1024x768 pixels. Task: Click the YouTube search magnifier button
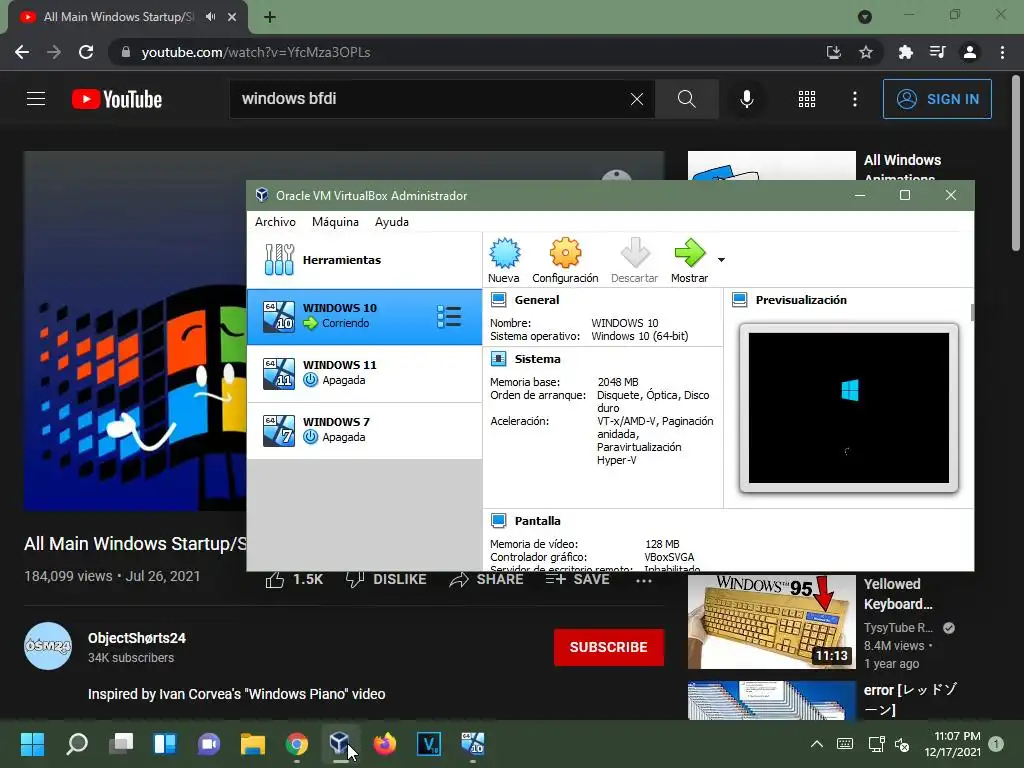click(686, 99)
